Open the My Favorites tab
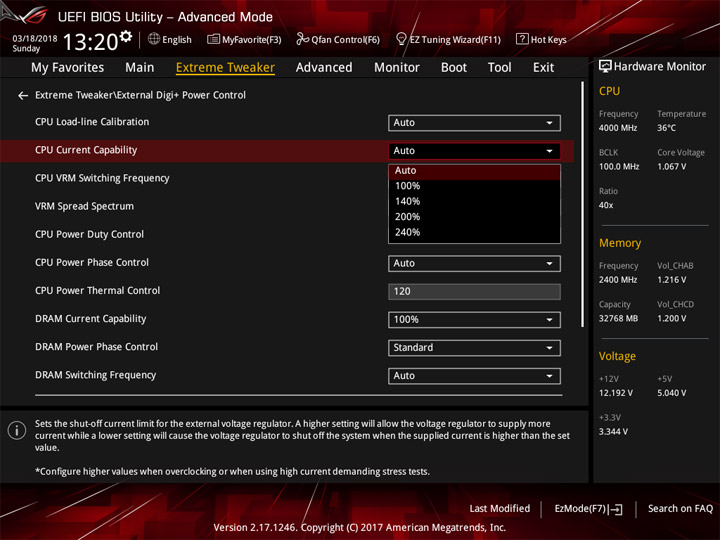 [x=68, y=68]
